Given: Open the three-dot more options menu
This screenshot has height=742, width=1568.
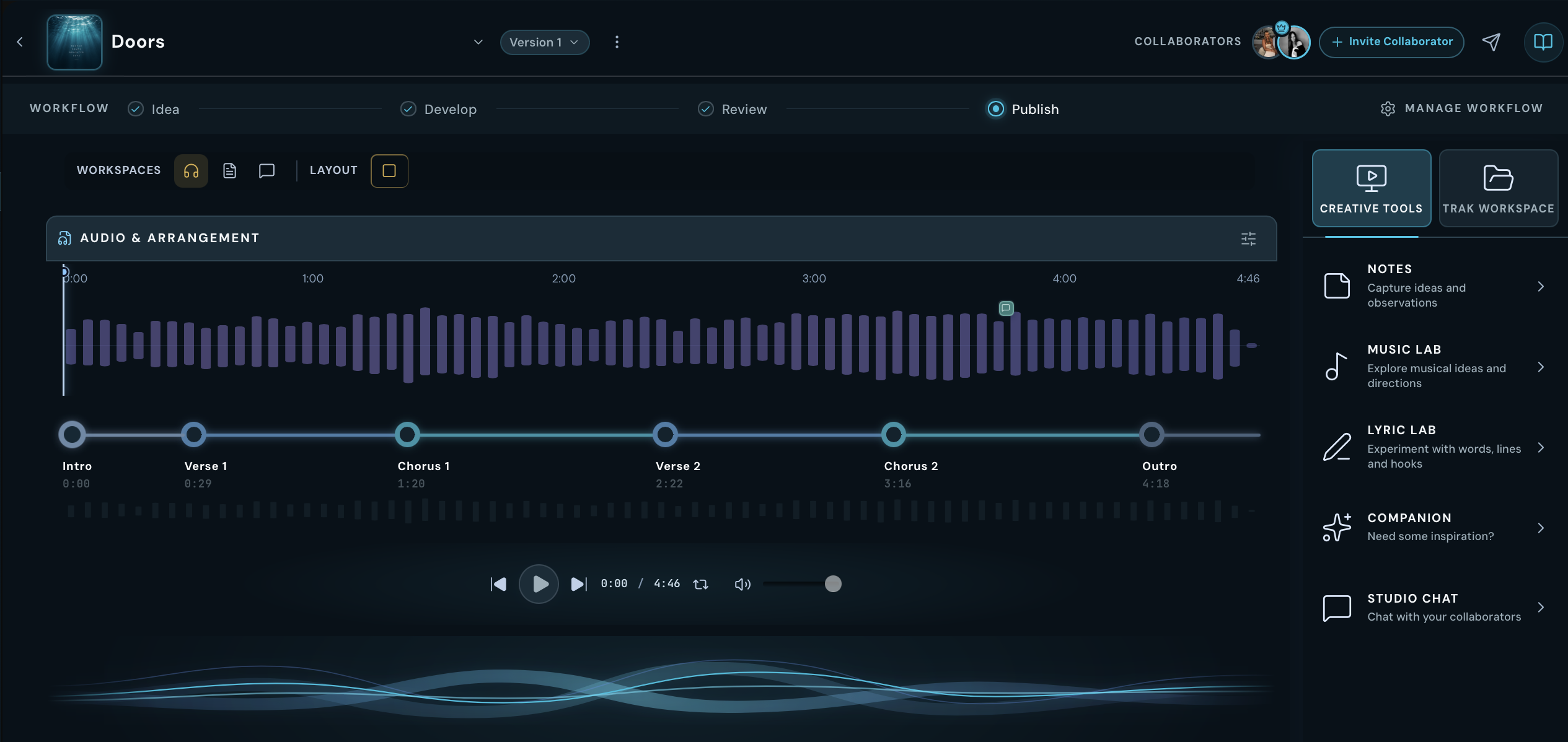Looking at the screenshot, I should pyautogui.click(x=617, y=42).
